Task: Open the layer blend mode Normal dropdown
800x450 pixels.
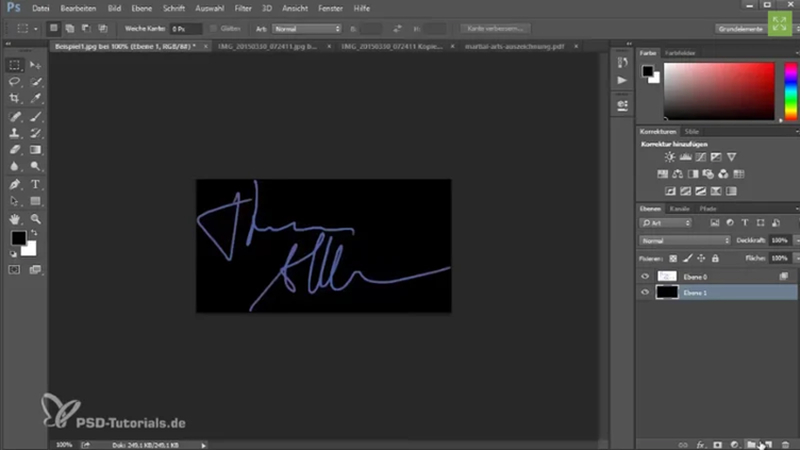Action: 685,240
